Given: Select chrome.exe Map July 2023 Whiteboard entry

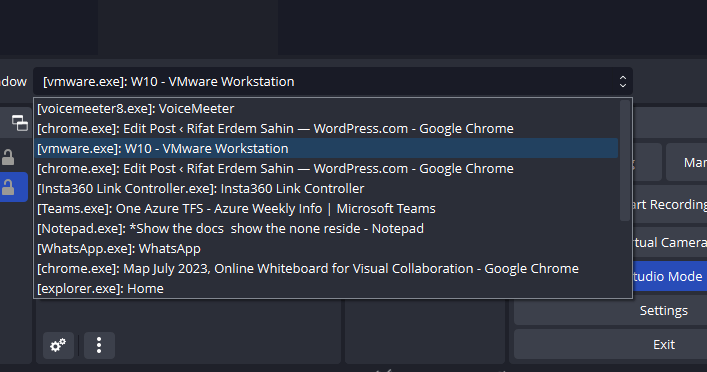Looking at the screenshot, I should point(326,268).
